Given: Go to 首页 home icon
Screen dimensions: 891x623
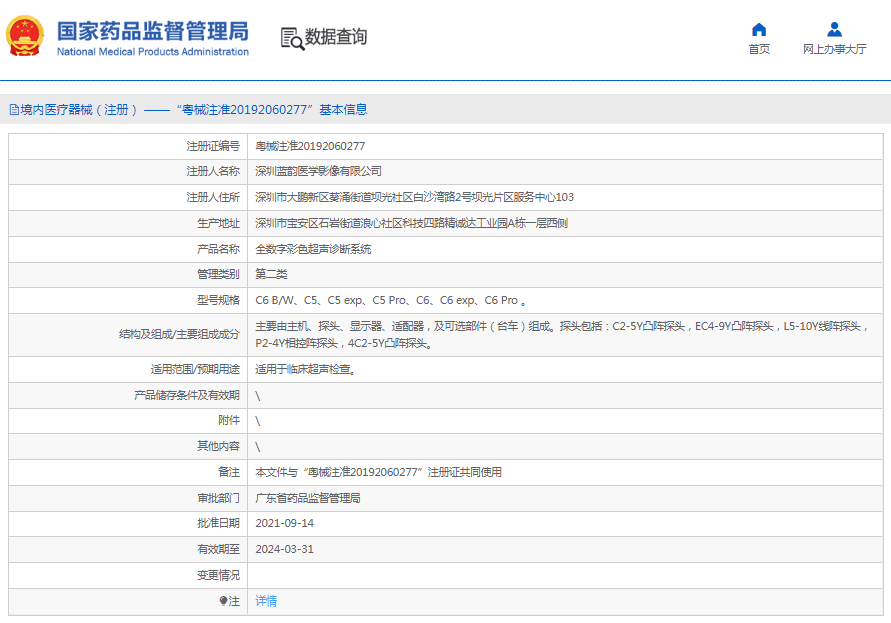Looking at the screenshot, I should [759, 29].
